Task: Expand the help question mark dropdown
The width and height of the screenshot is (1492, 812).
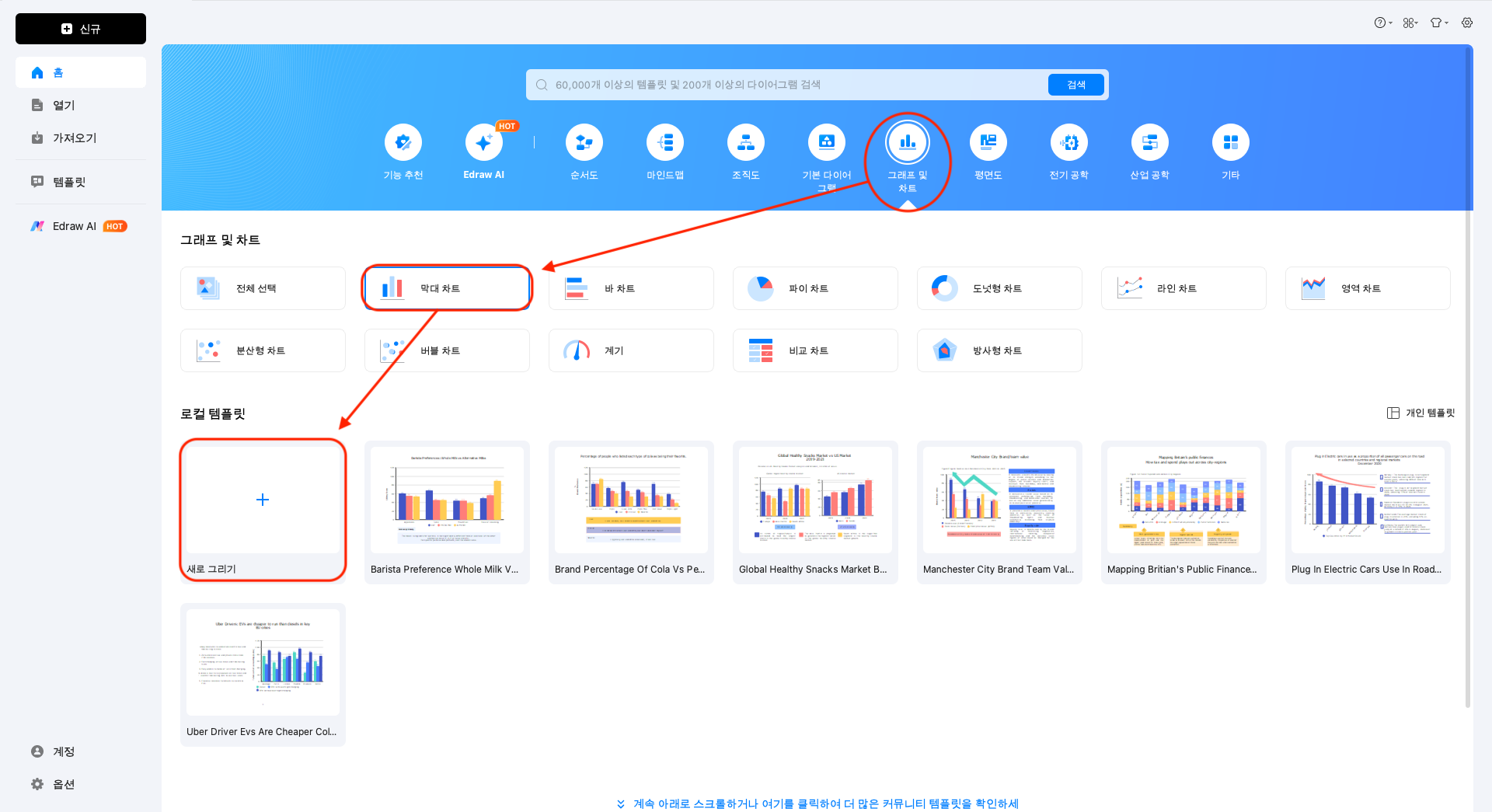Action: tap(1382, 23)
